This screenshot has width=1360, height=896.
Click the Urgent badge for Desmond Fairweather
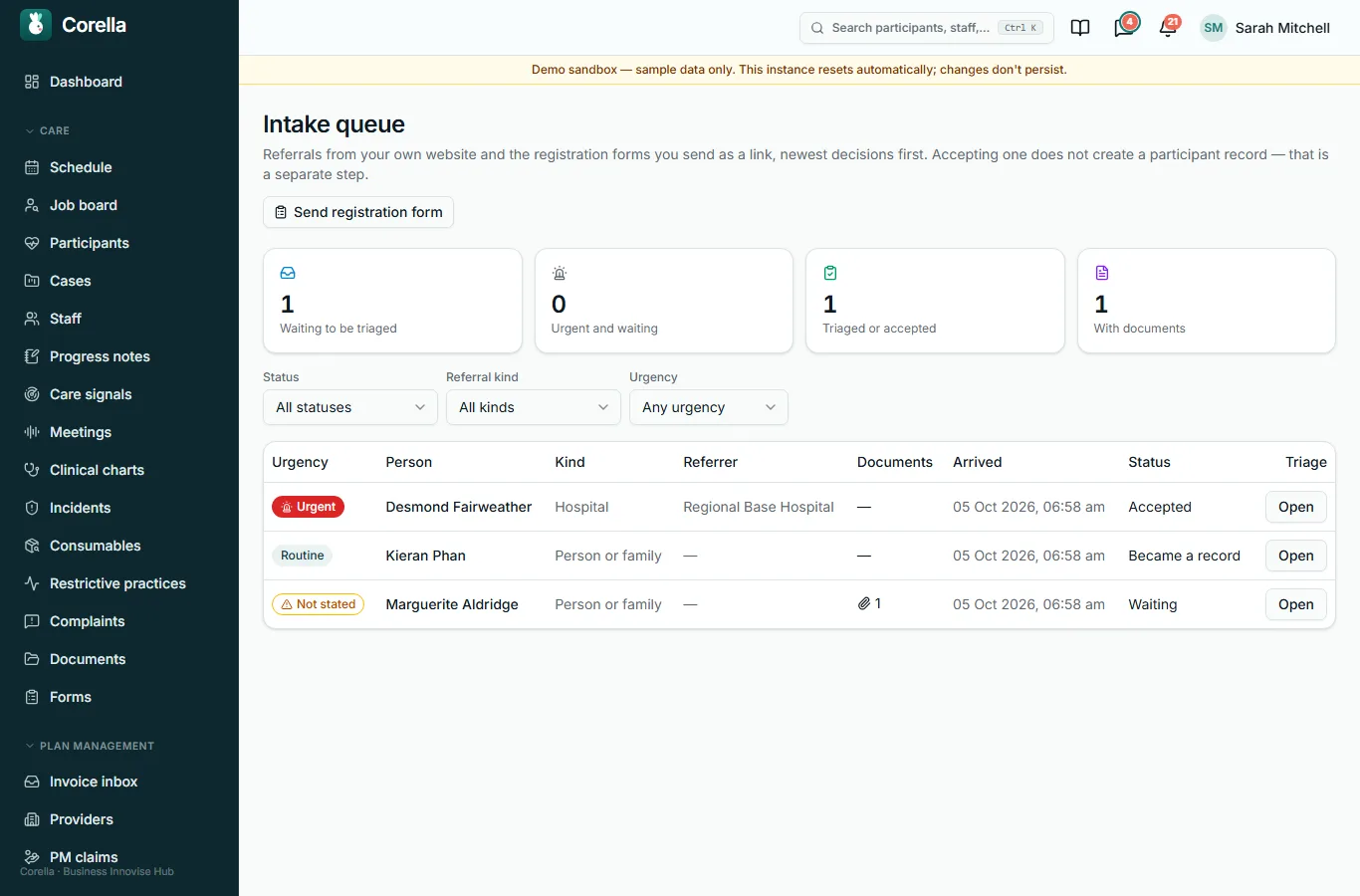point(309,507)
